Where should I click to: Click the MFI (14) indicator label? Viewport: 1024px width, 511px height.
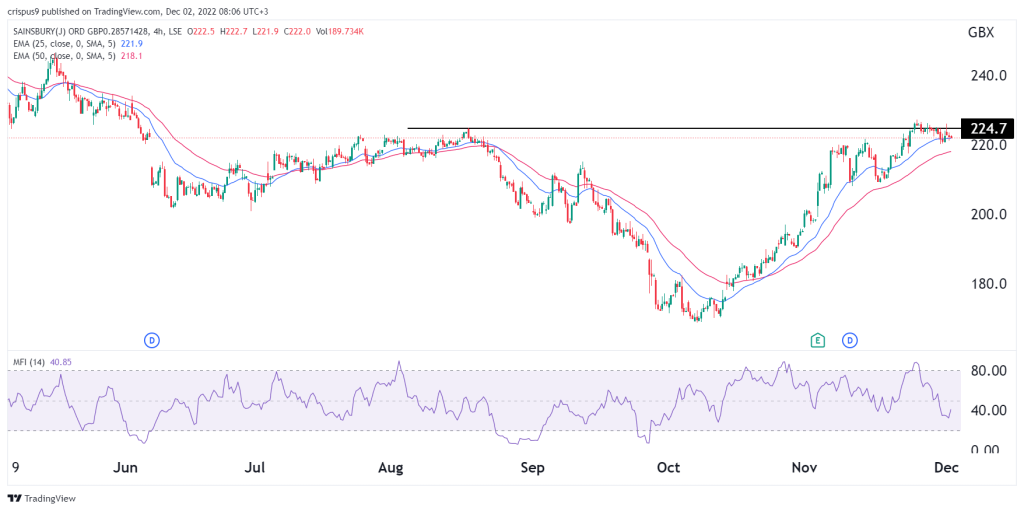29,361
